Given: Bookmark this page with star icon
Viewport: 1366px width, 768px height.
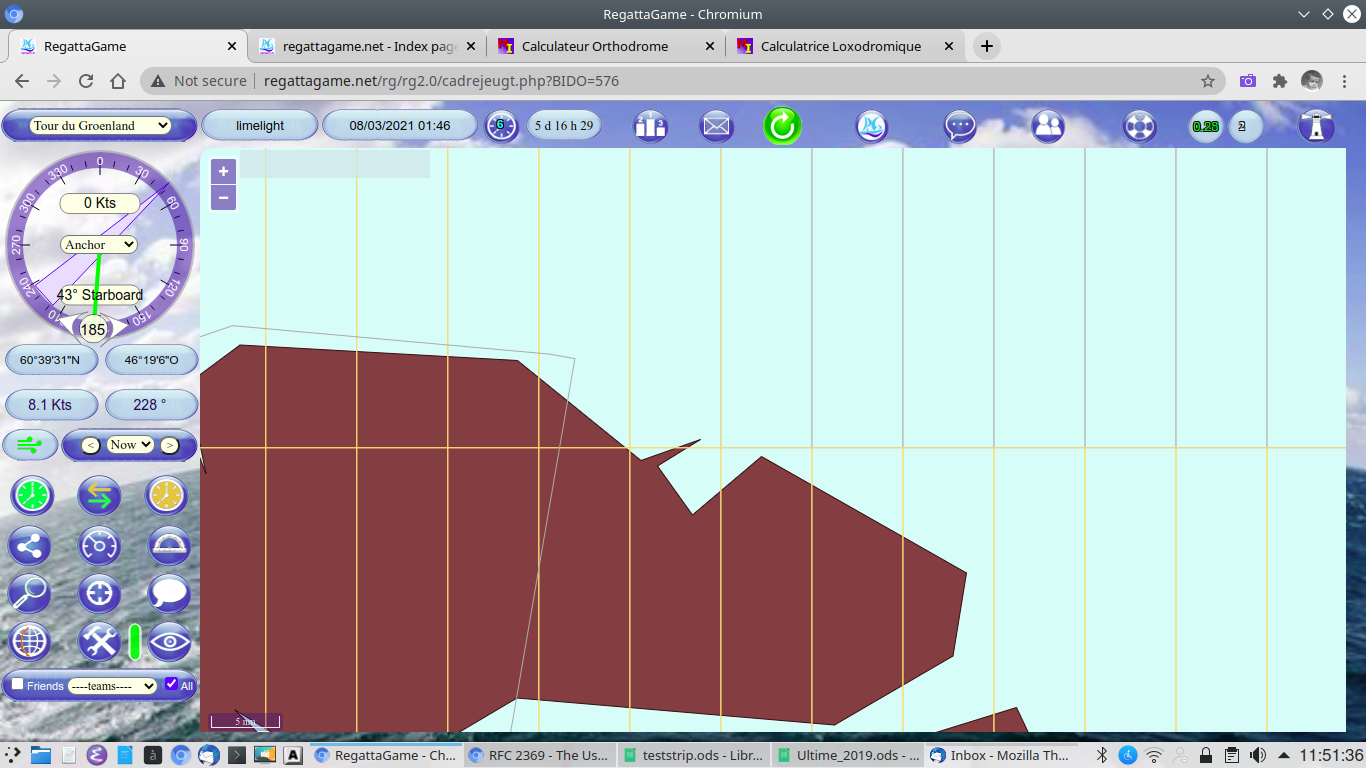Looking at the screenshot, I should click(1208, 81).
